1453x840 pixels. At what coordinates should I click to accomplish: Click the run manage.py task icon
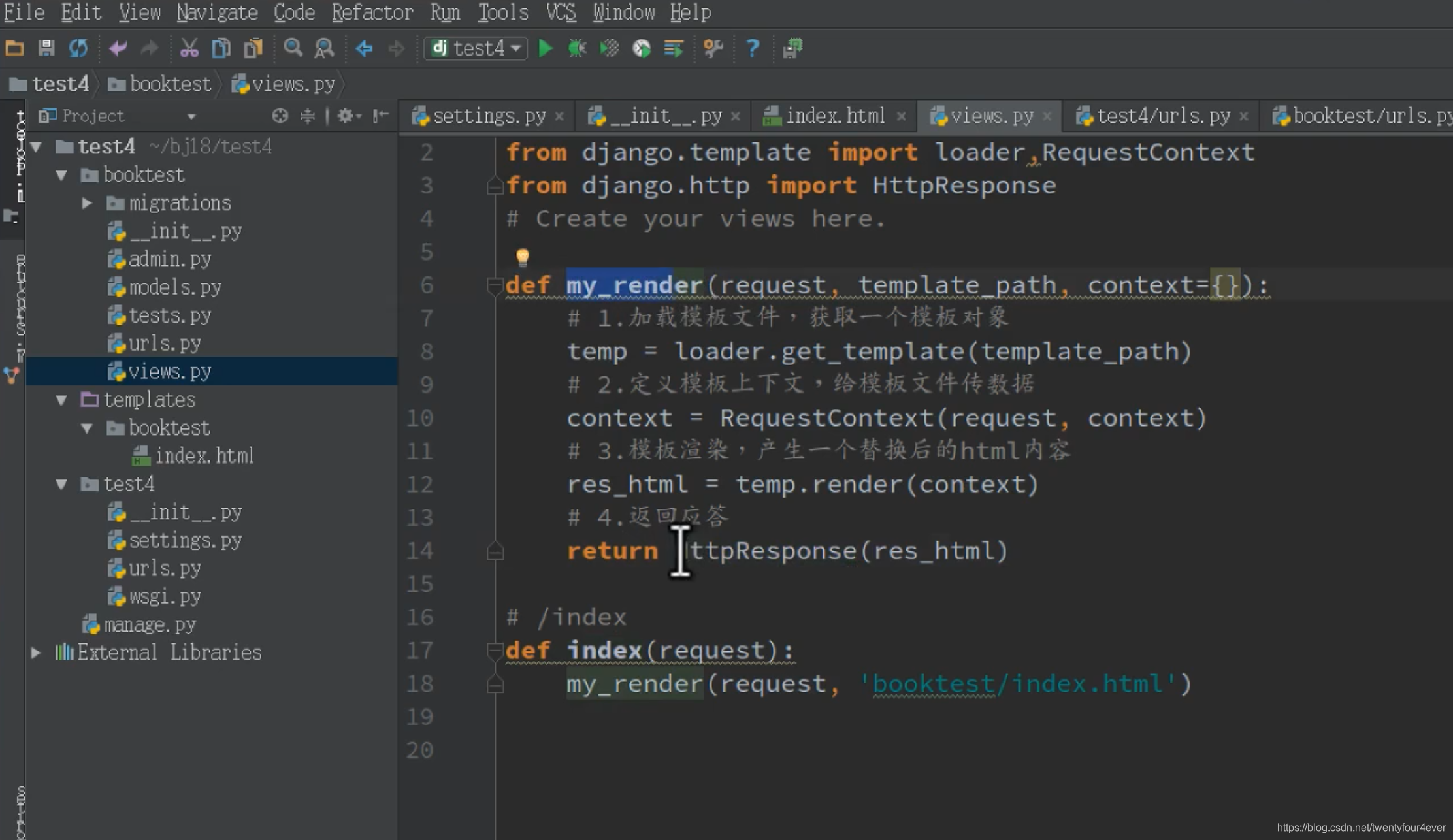(792, 48)
